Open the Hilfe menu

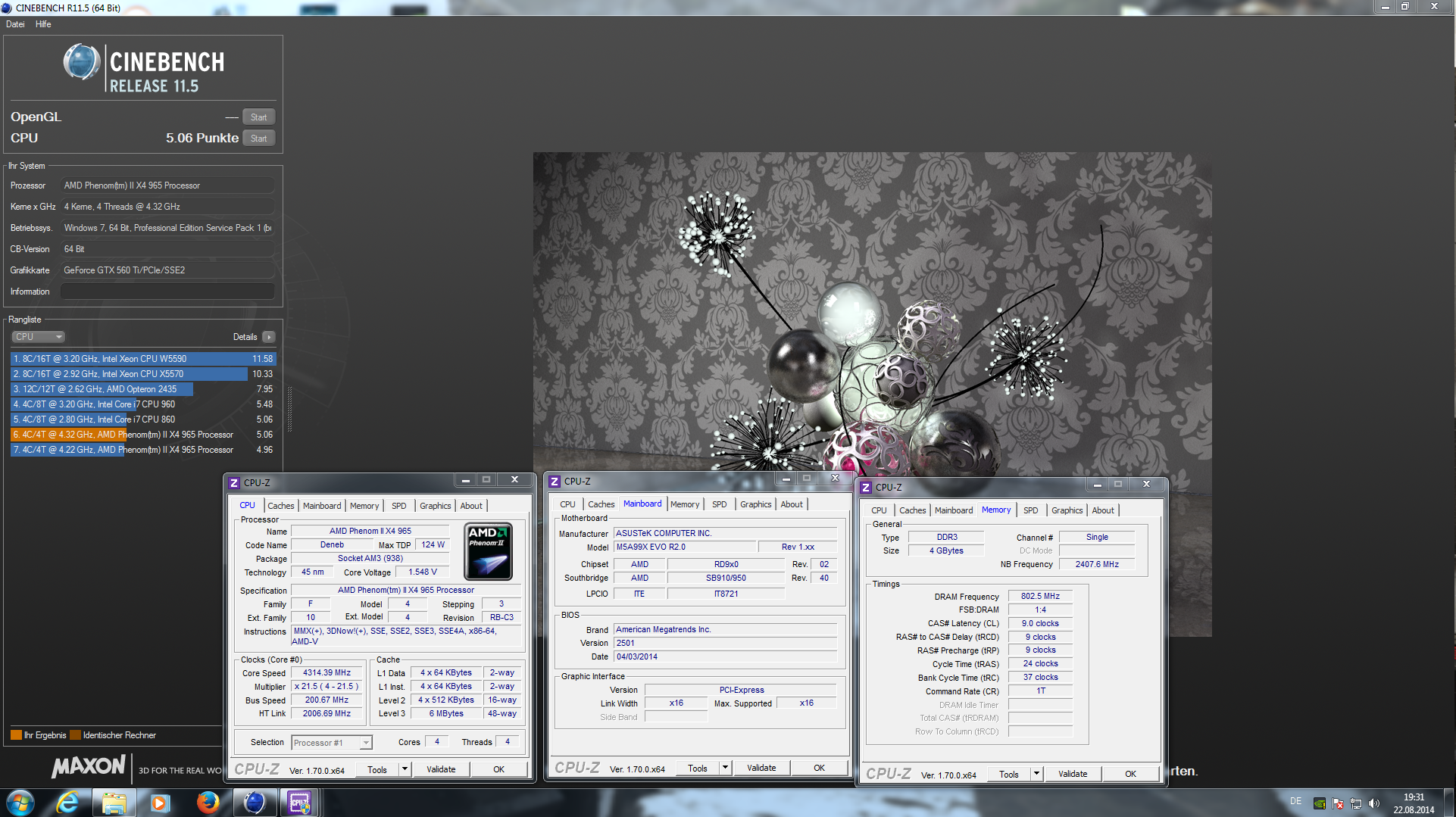[43, 24]
